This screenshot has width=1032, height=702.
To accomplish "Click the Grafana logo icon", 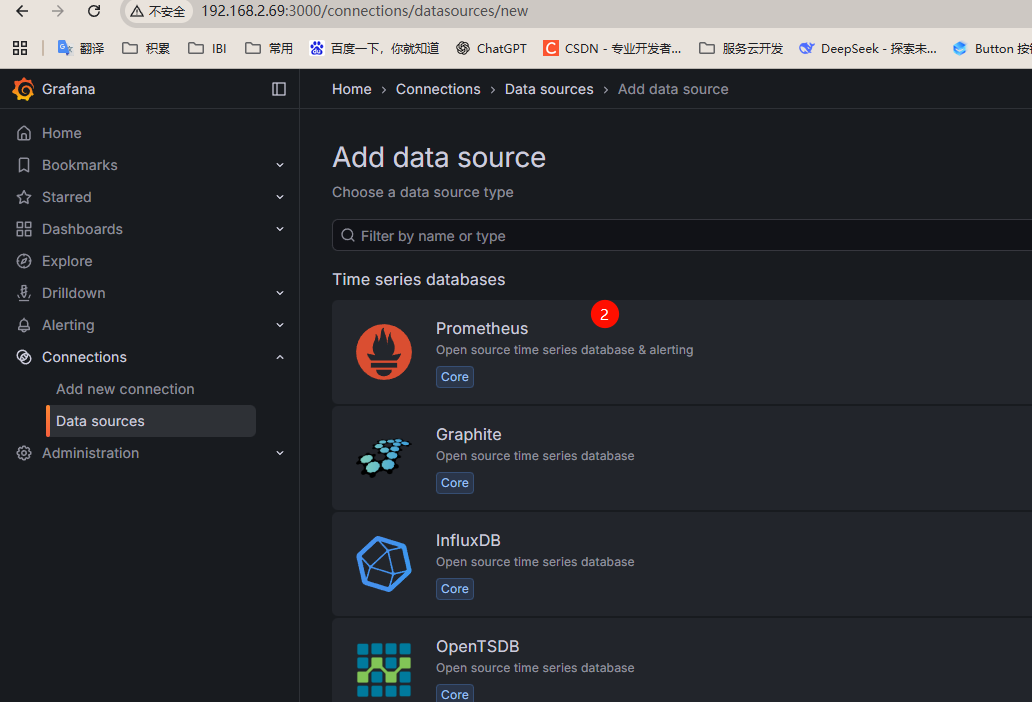I will [x=23, y=89].
